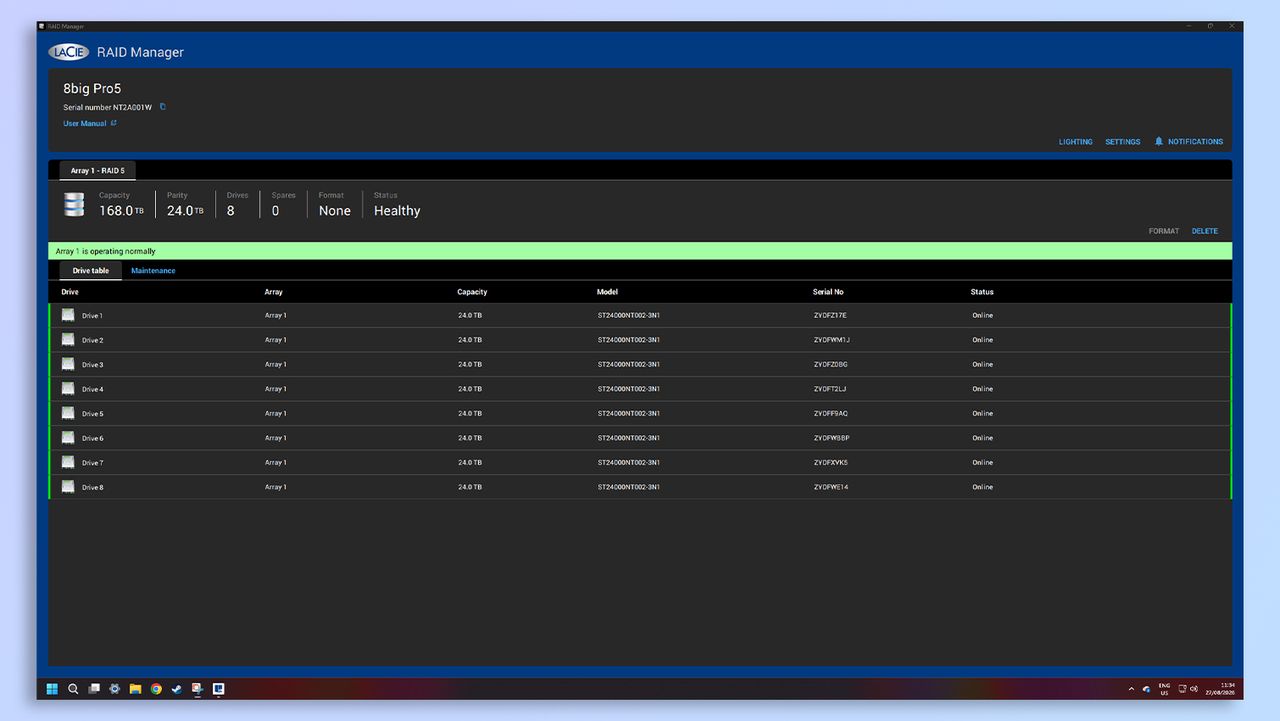Select serial number ZVDFF9AQ

tap(831, 414)
